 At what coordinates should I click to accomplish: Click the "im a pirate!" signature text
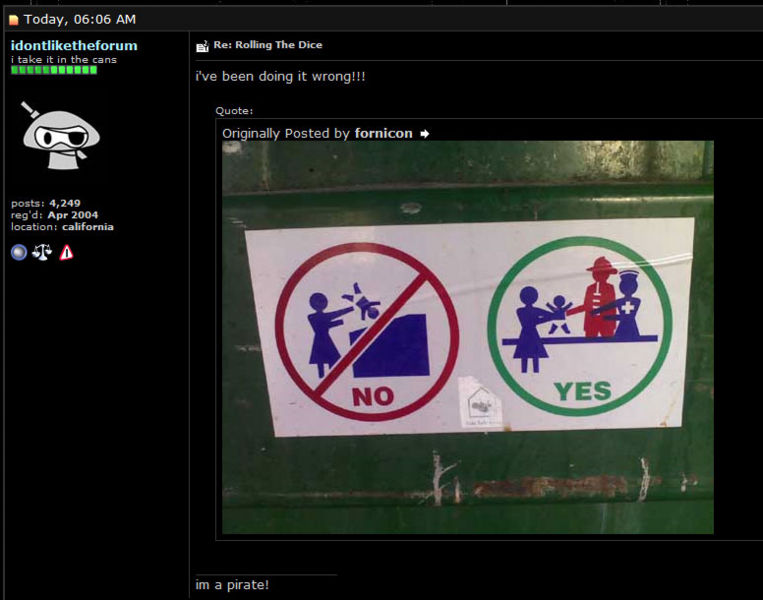point(232,584)
